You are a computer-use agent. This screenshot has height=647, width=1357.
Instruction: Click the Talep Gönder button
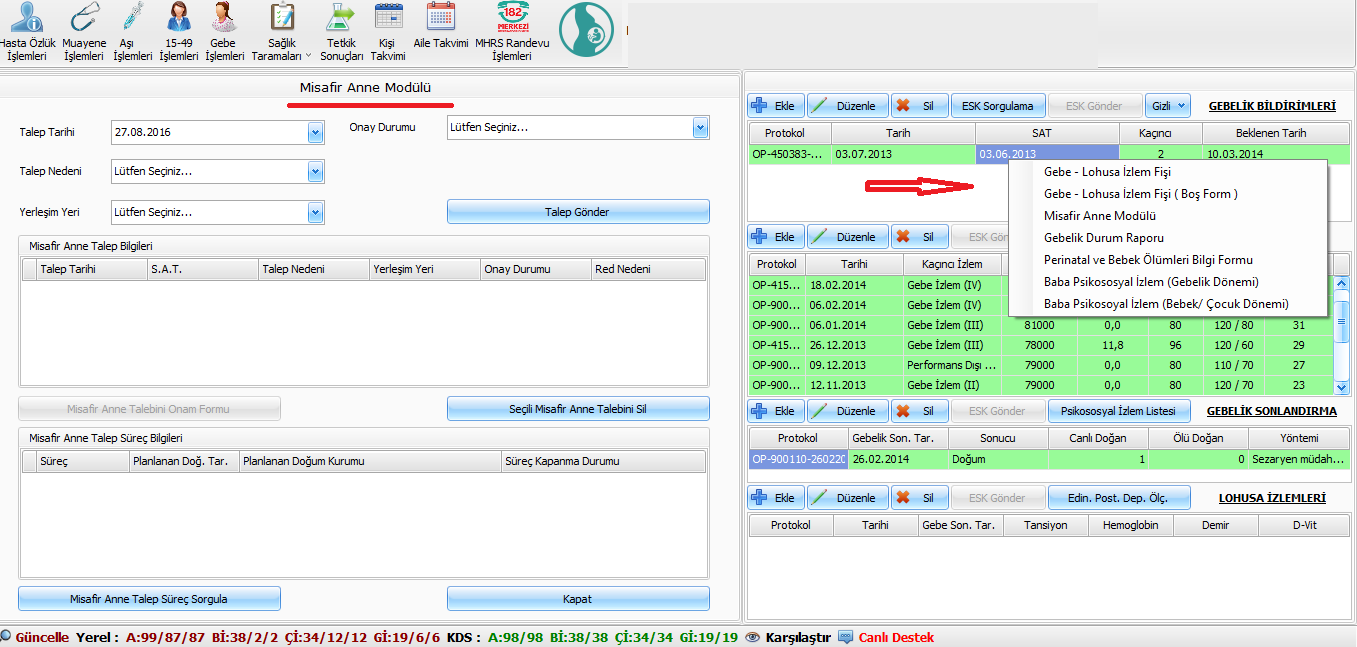(577, 212)
